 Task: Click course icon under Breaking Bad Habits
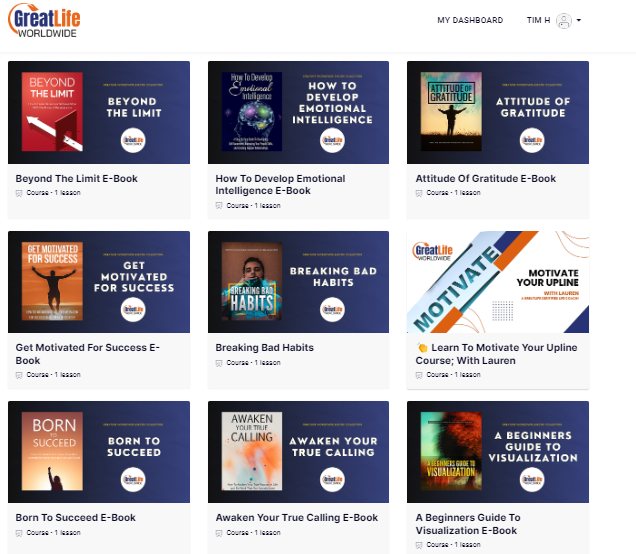point(219,363)
